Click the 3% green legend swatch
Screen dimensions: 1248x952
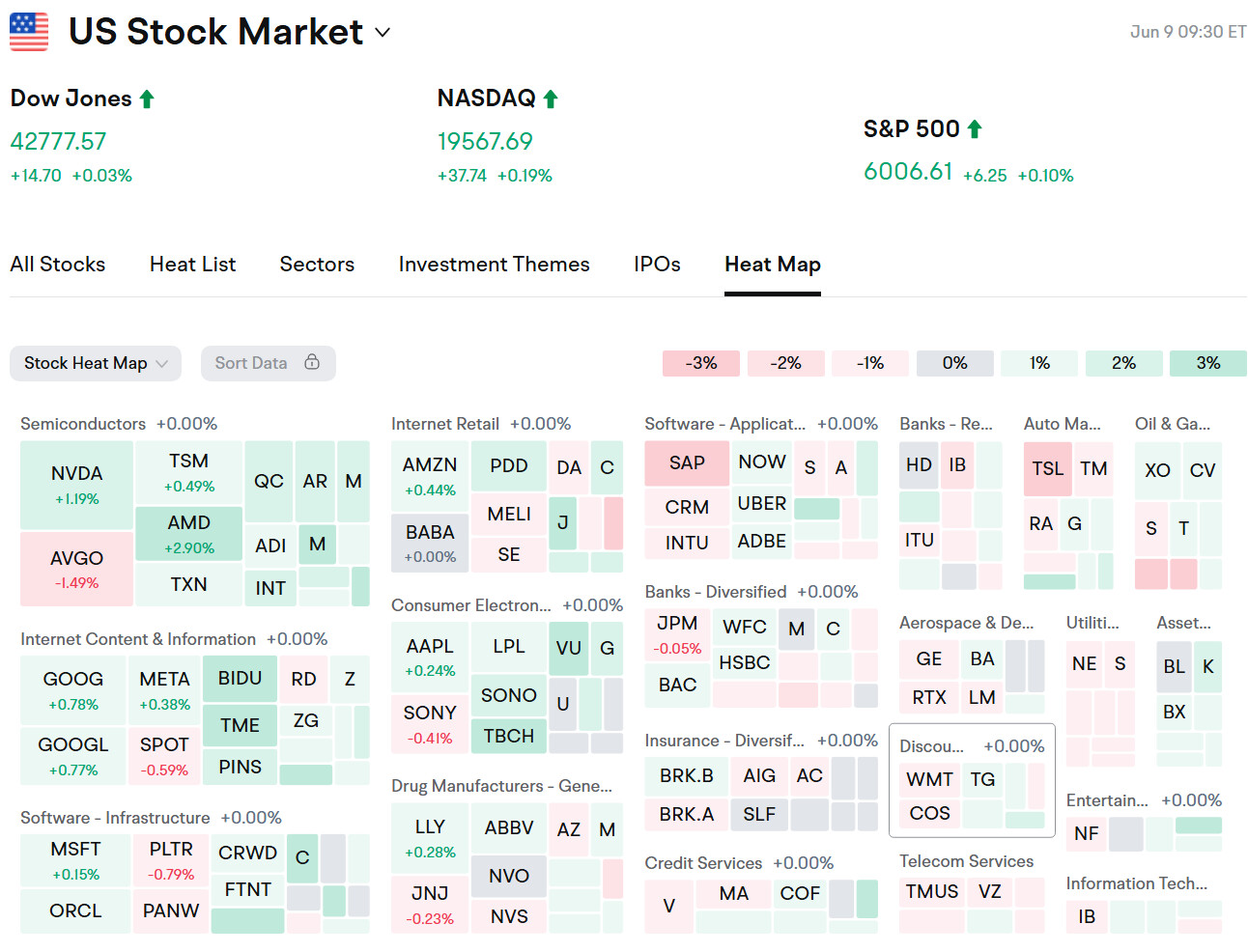tap(1207, 363)
